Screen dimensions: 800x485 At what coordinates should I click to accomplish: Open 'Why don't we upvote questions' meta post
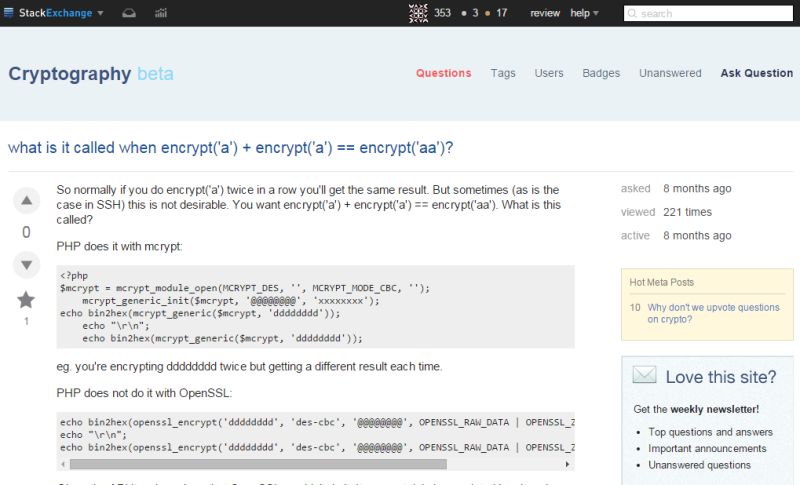(713, 313)
